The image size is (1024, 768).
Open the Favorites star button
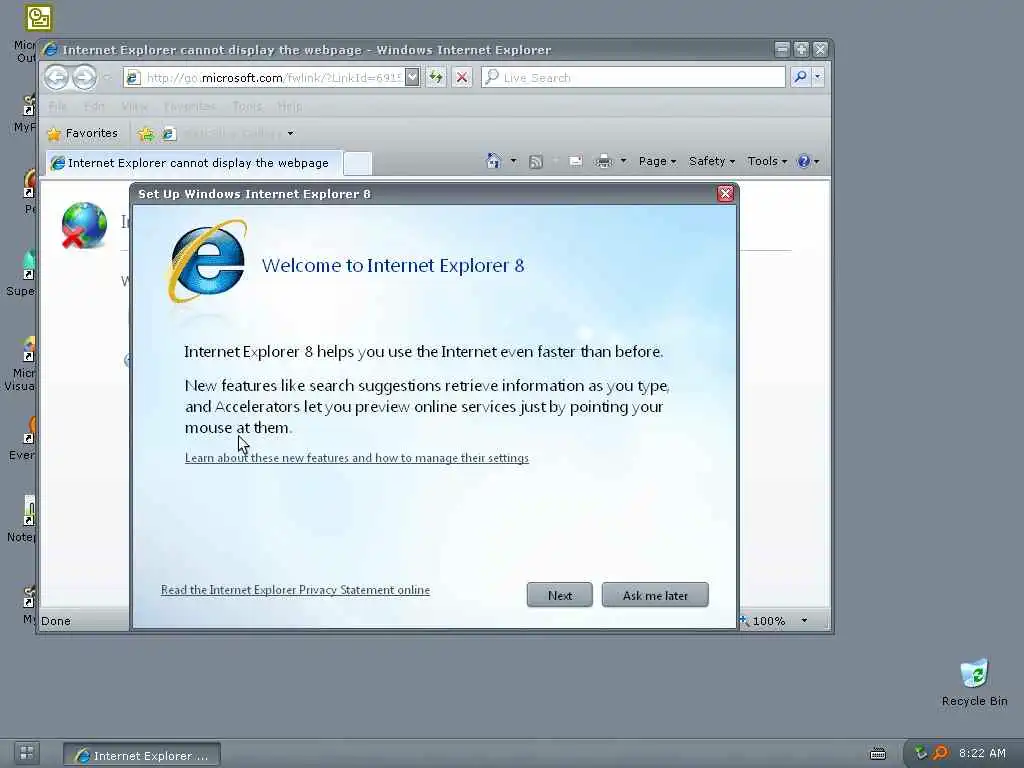point(82,133)
